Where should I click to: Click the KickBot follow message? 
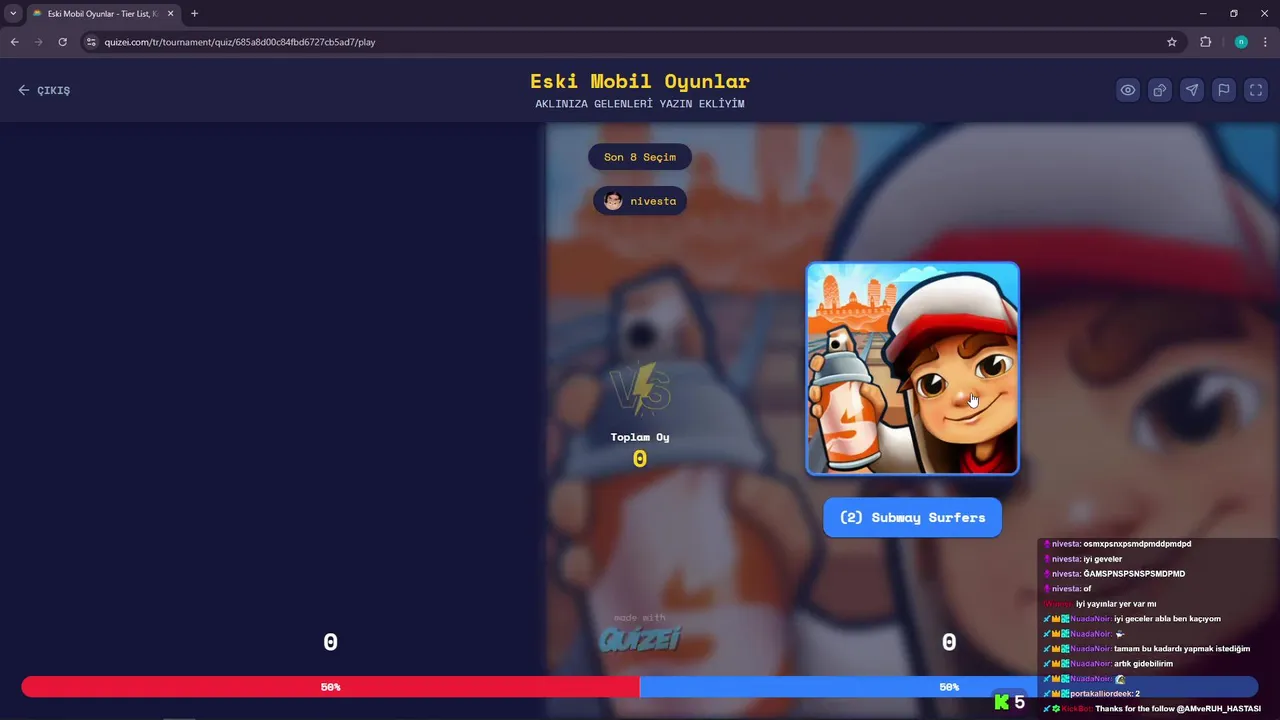click(1152, 709)
